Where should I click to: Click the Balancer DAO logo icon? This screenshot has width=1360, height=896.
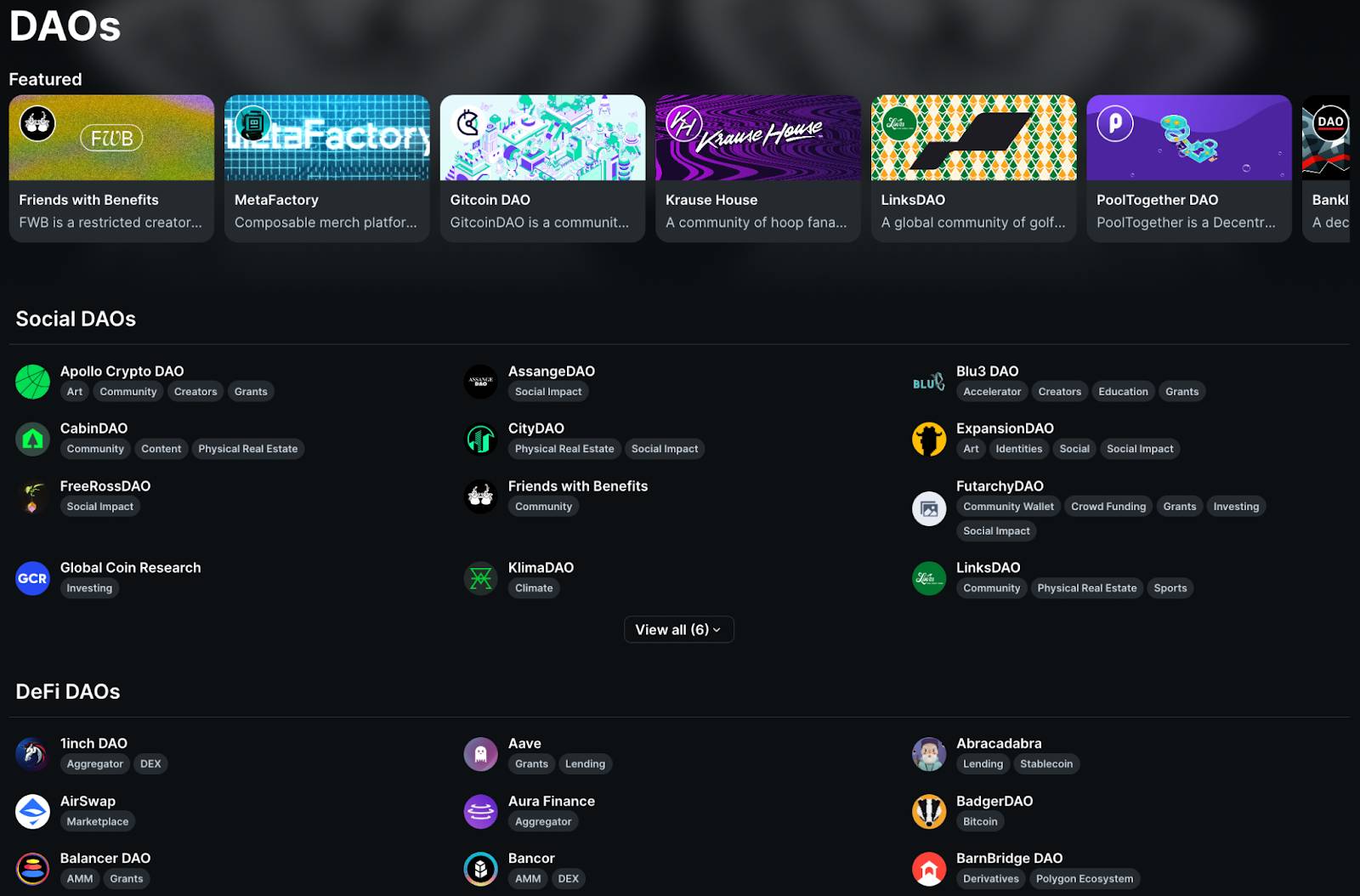(32, 869)
